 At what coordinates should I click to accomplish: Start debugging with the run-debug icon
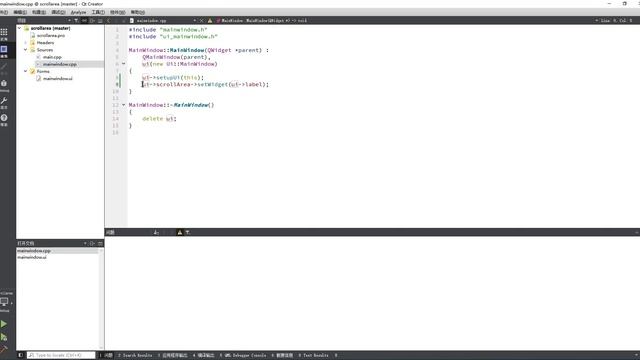pyautogui.click(x=4, y=337)
